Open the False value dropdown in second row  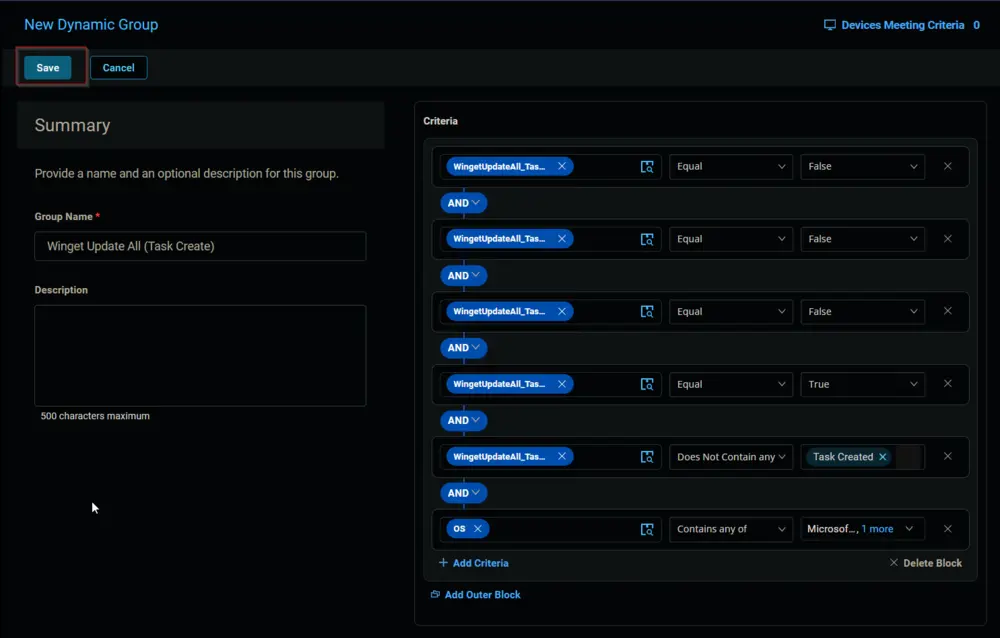pyautogui.click(x=862, y=239)
